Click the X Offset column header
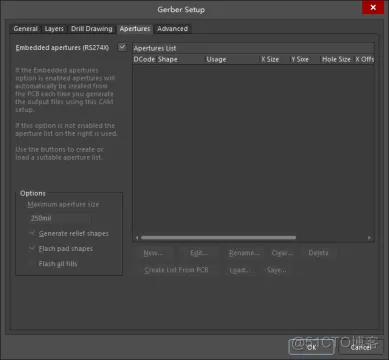The height and width of the screenshot is (360, 389). pos(364,59)
